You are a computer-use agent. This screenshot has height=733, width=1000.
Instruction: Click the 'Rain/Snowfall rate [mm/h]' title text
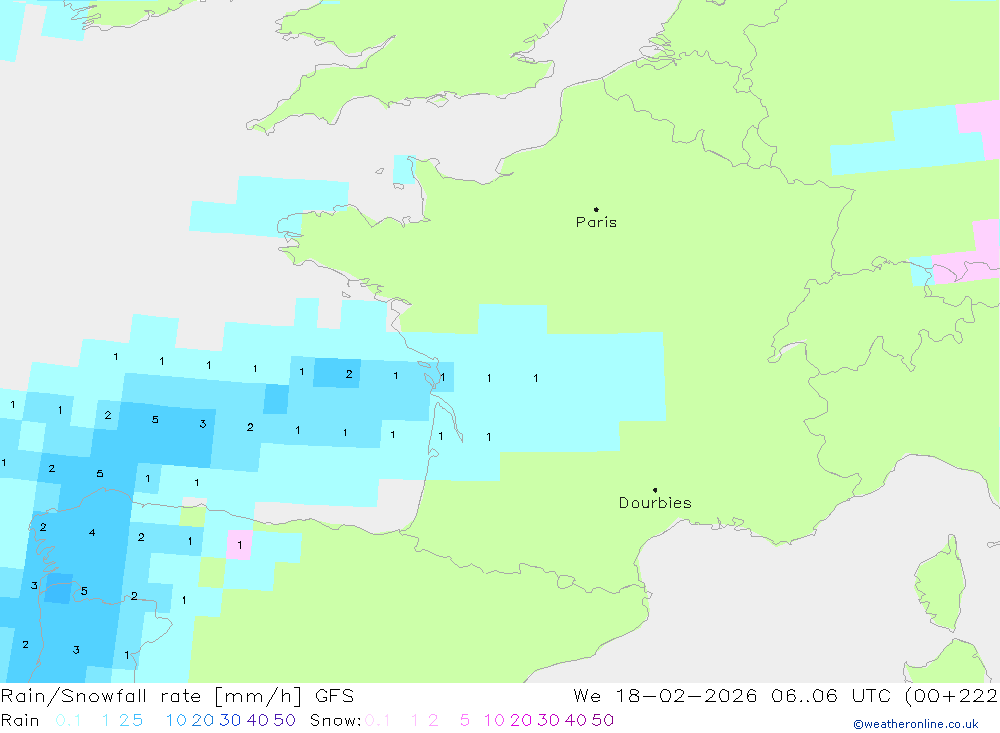click(x=151, y=695)
